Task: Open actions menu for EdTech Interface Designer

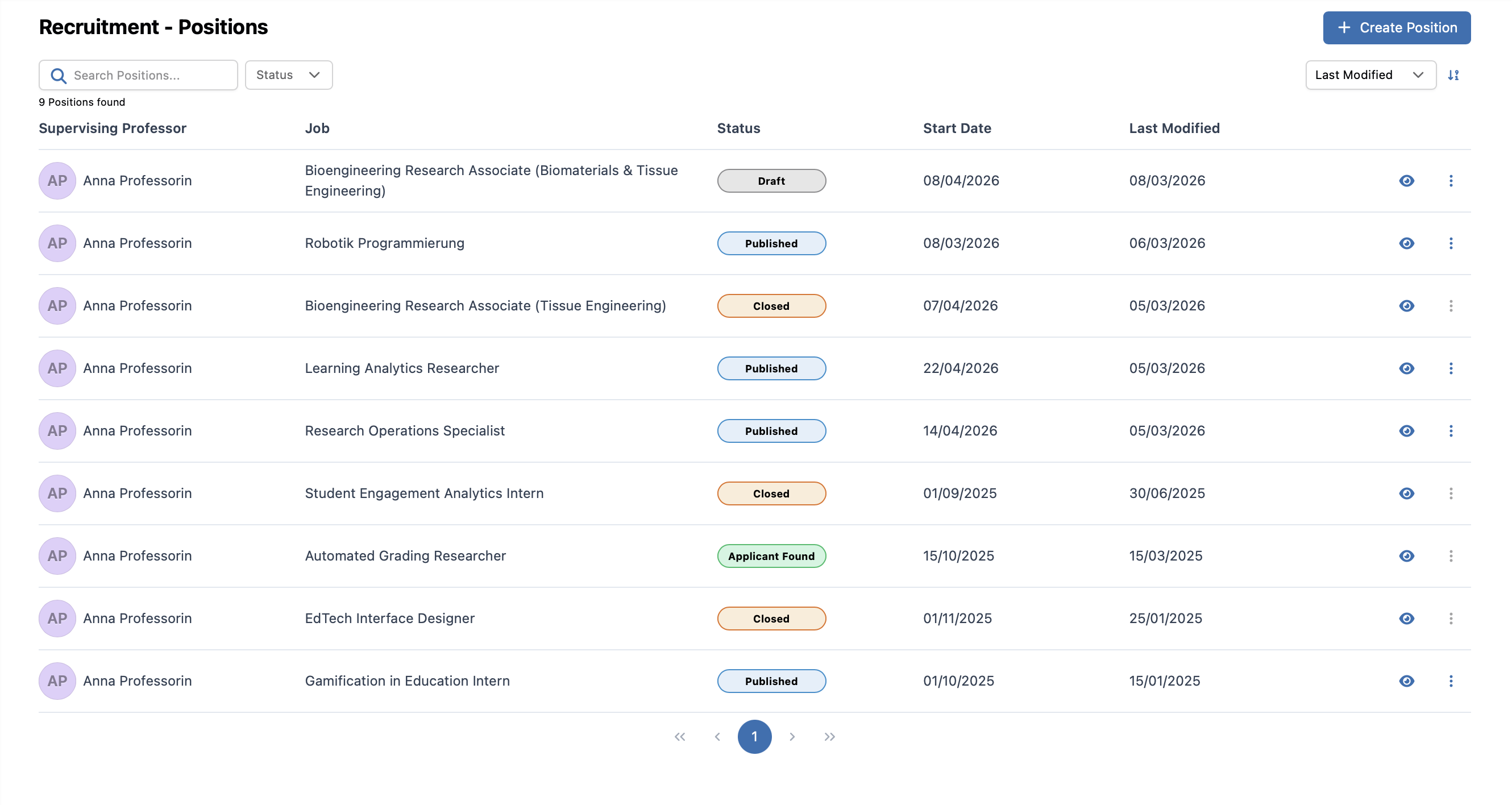Action: pyautogui.click(x=1452, y=619)
